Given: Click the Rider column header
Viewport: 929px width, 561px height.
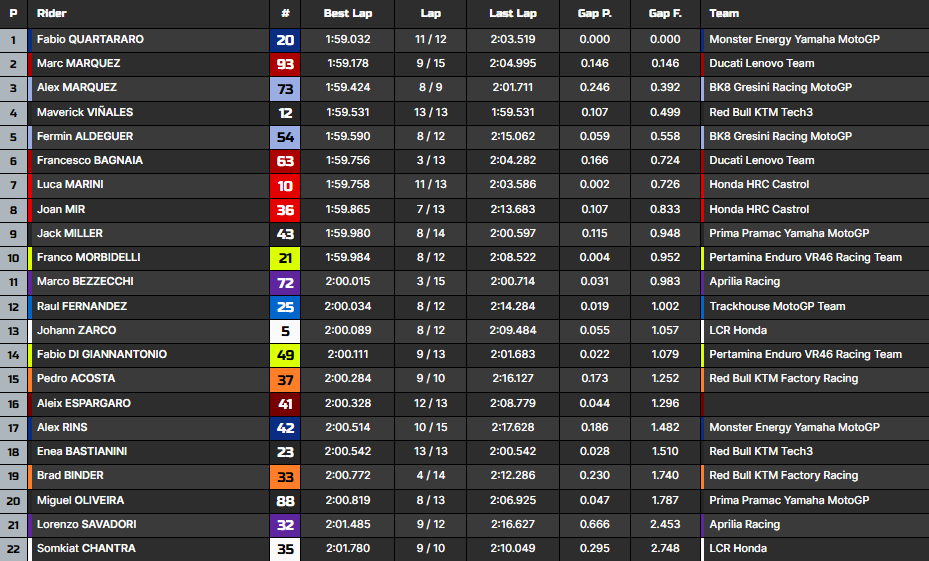Looking at the screenshot, I should (52, 14).
